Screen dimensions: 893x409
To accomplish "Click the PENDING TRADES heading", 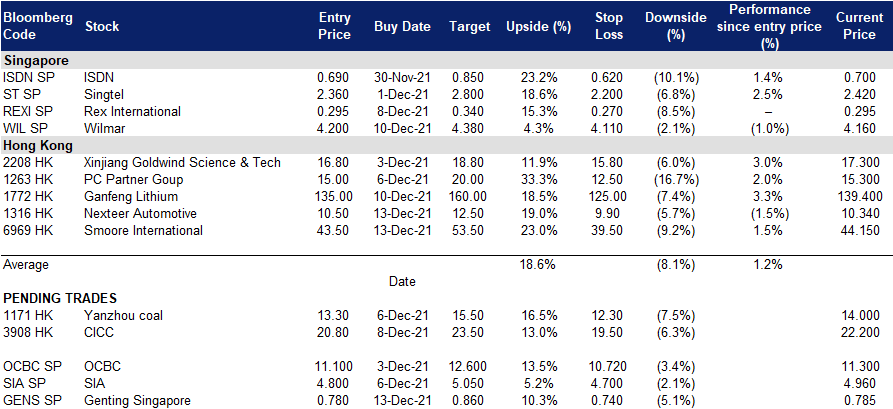I will (x=60, y=298).
